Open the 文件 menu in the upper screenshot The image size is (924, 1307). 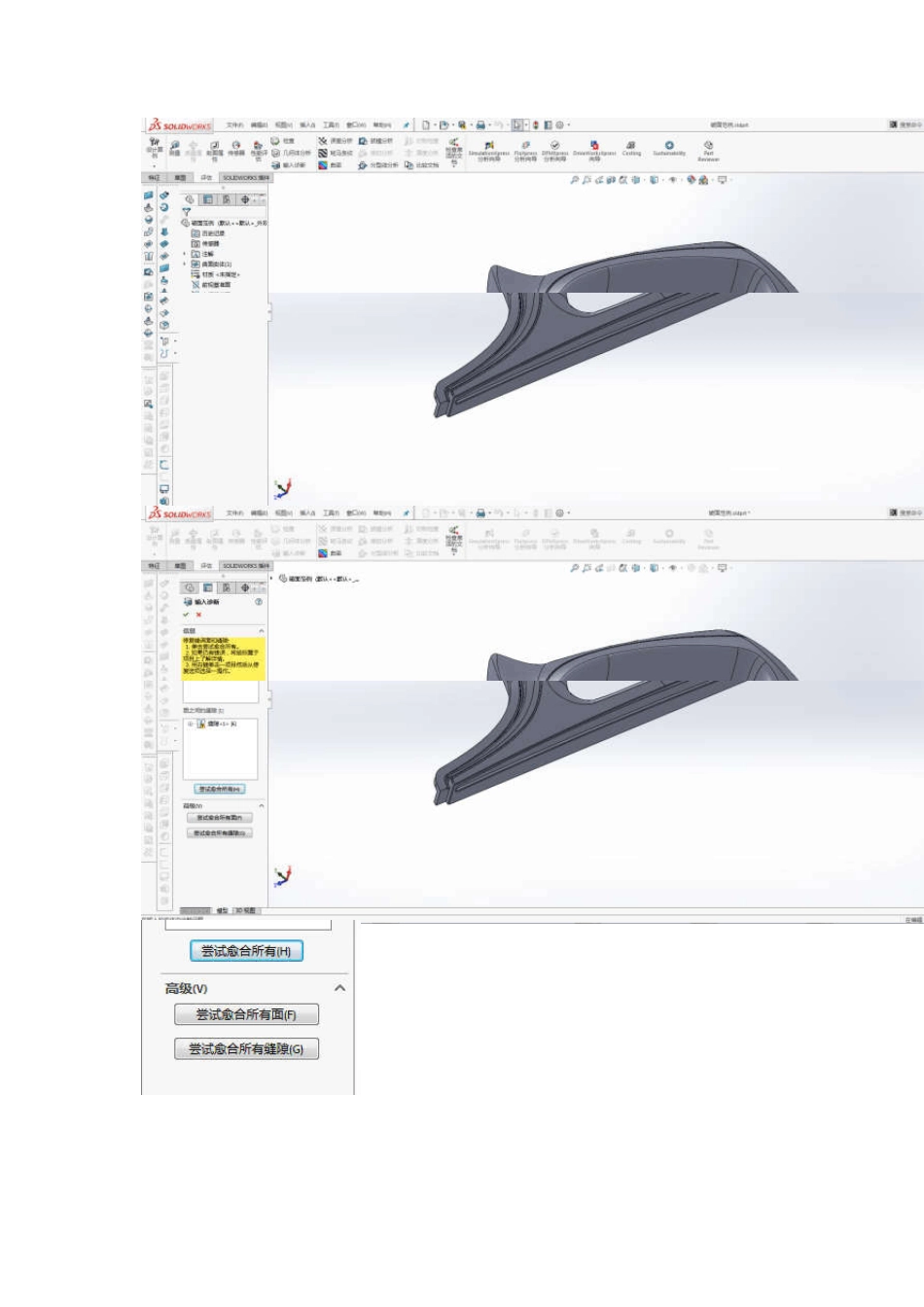click(234, 125)
